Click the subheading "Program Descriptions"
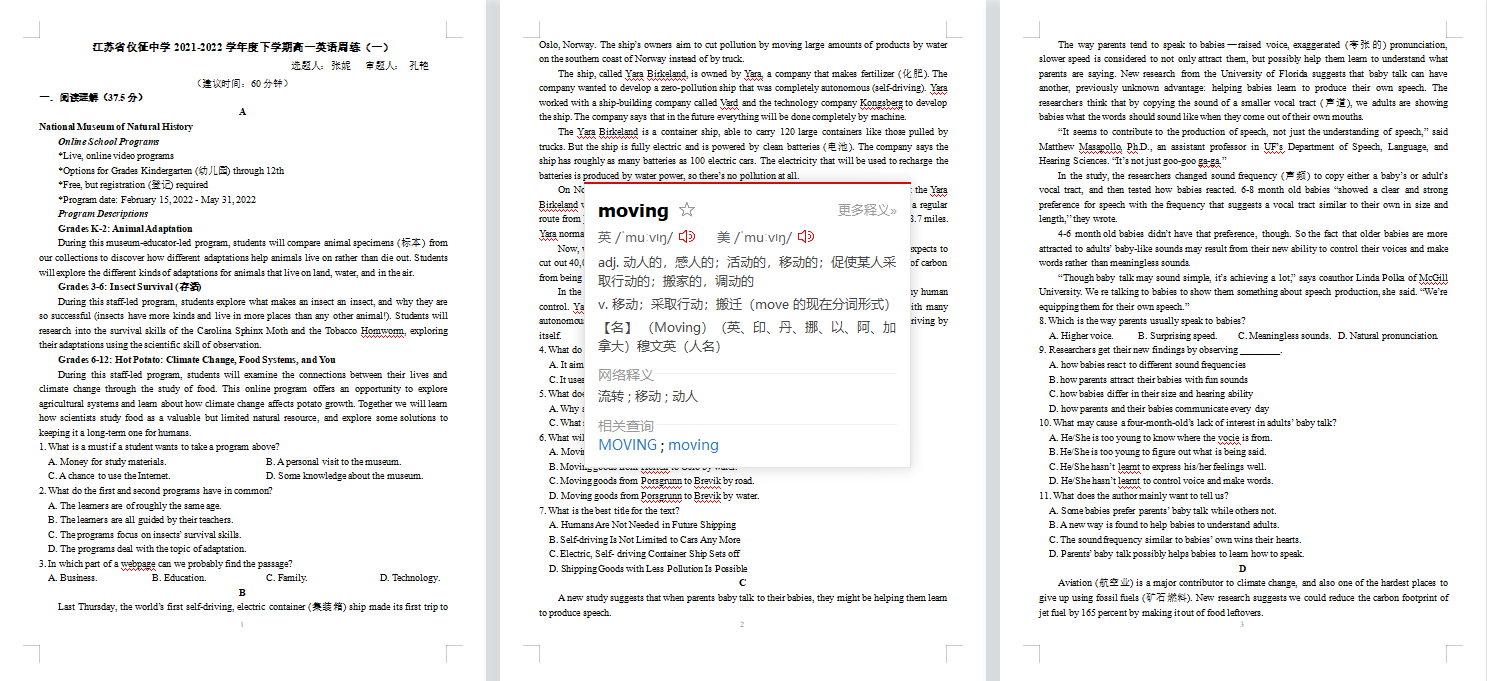1487x681 pixels. pos(103,214)
